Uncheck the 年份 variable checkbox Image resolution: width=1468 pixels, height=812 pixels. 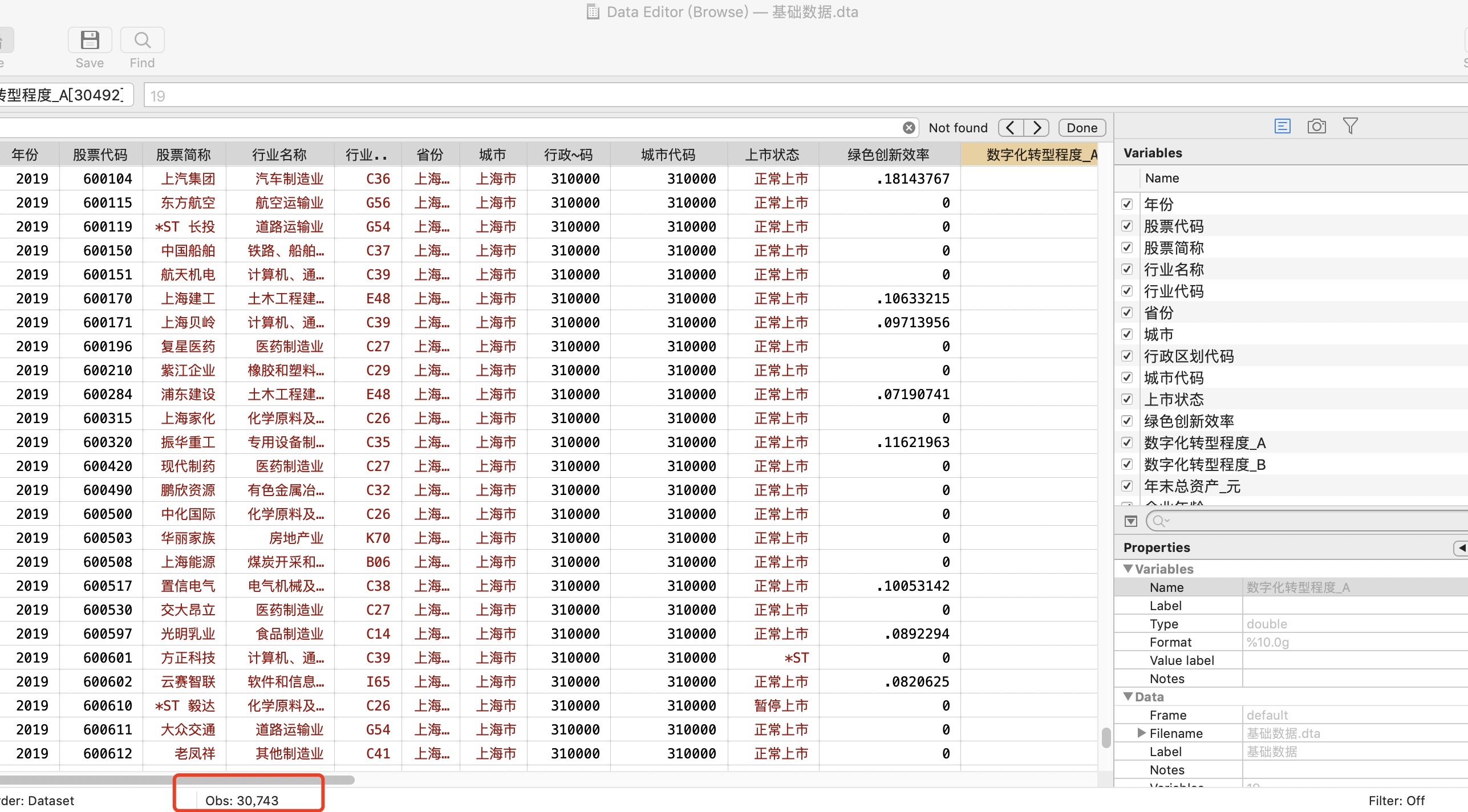point(1127,204)
